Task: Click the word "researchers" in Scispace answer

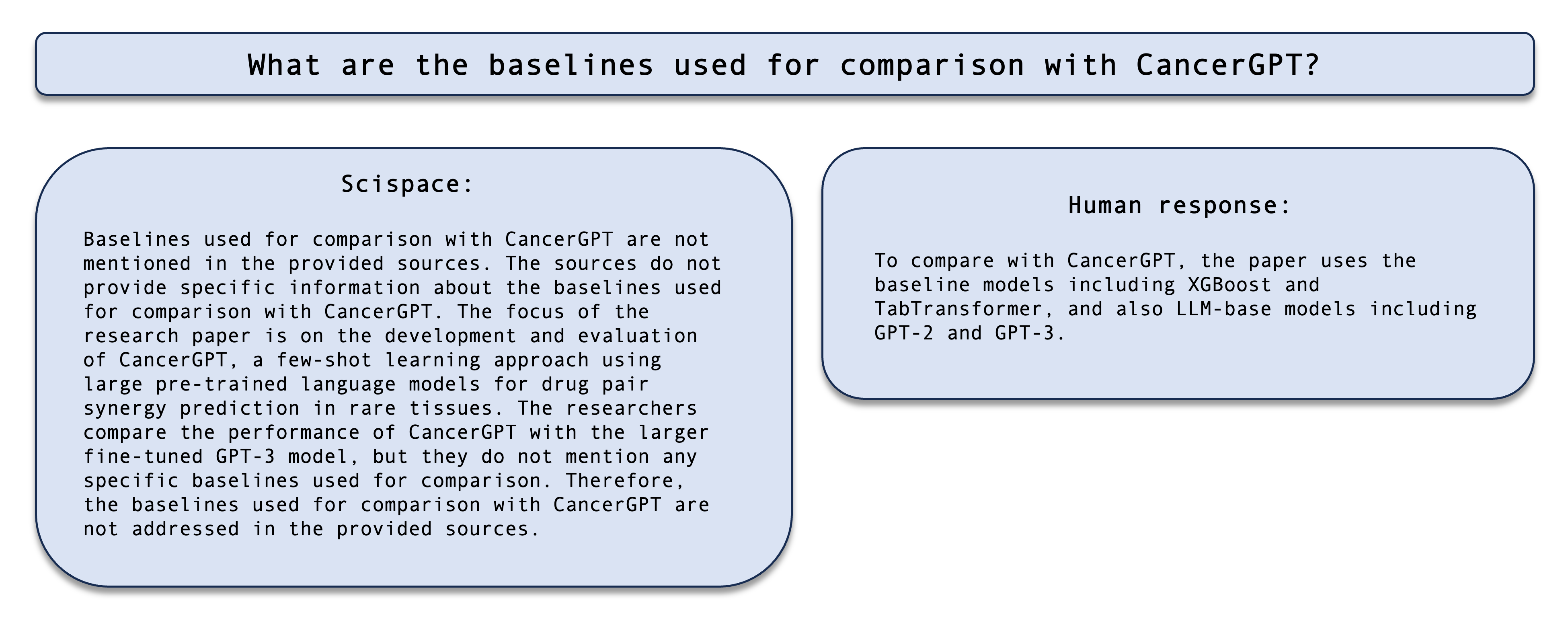Action: point(631,408)
